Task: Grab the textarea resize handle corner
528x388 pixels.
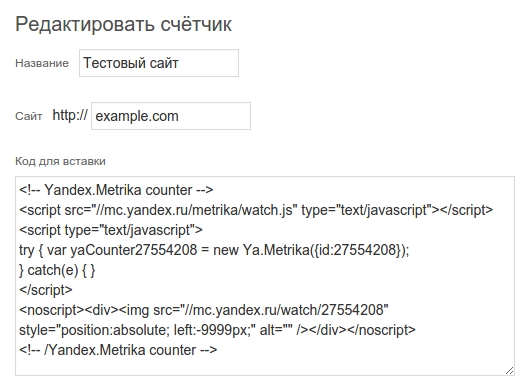Action: click(x=509, y=370)
